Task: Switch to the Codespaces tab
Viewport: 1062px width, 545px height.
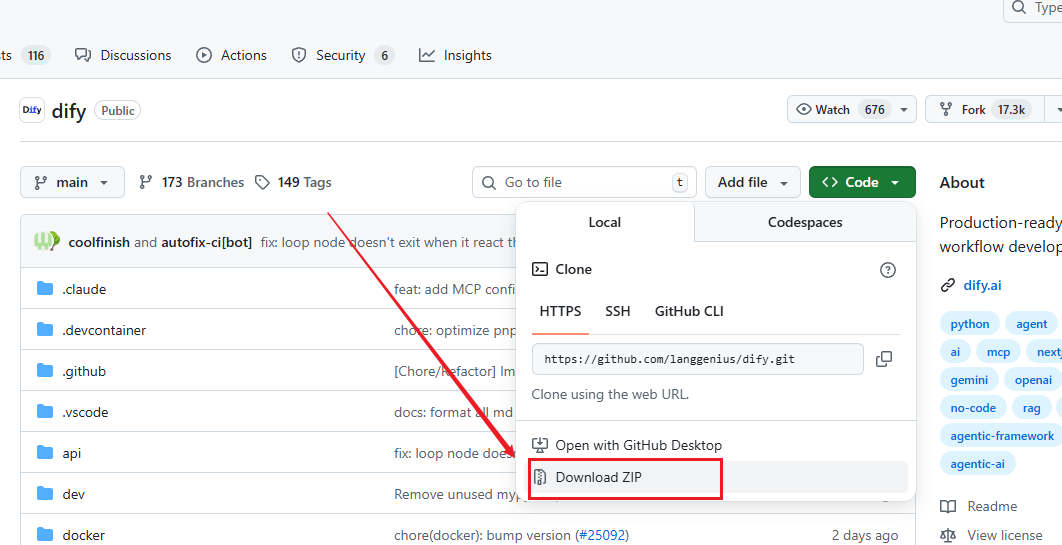Action: pyautogui.click(x=805, y=222)
